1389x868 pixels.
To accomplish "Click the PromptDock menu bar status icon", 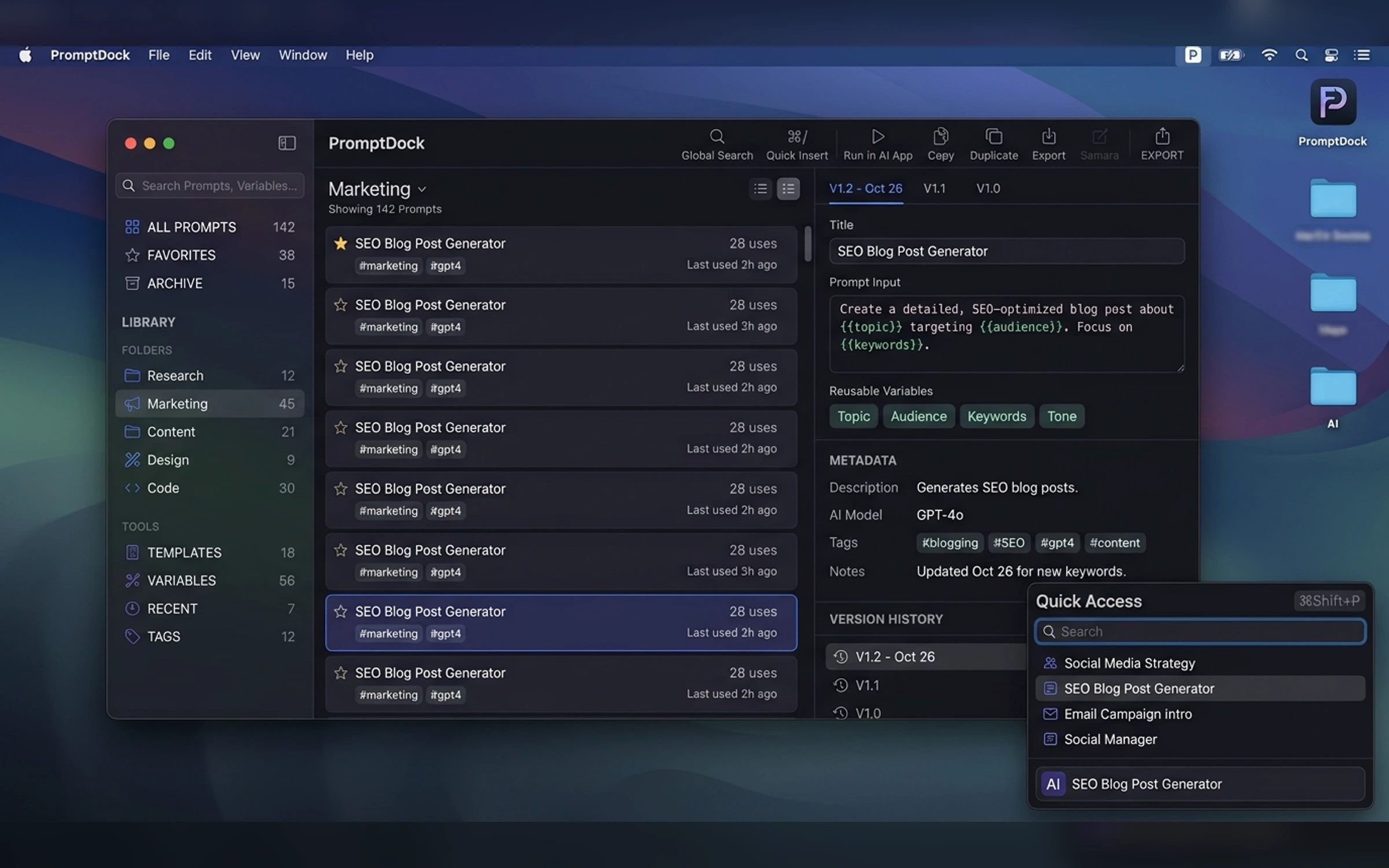I will 1193,55.
